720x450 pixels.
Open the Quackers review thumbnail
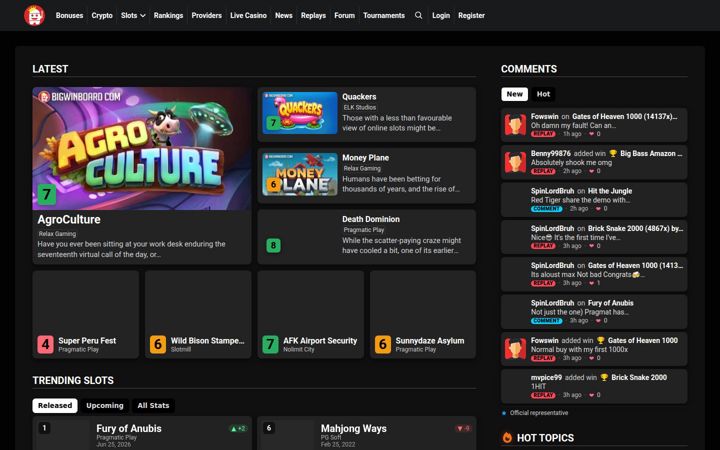tap(300, 113)
